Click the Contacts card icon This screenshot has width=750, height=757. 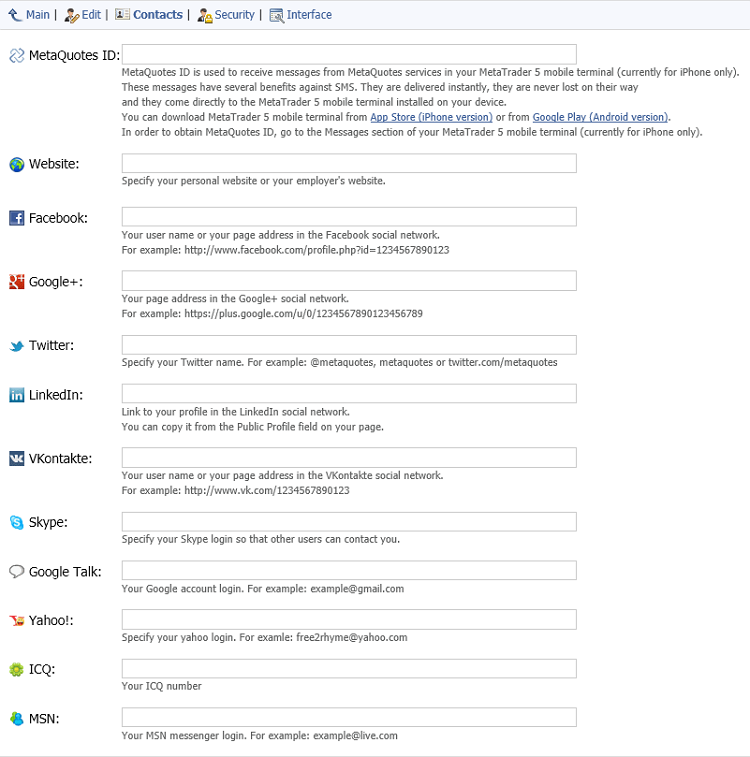[122, 14]
